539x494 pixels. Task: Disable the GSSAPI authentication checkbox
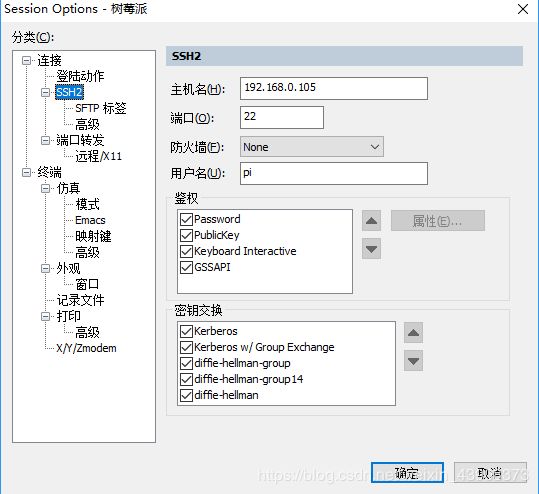[186, 267]
